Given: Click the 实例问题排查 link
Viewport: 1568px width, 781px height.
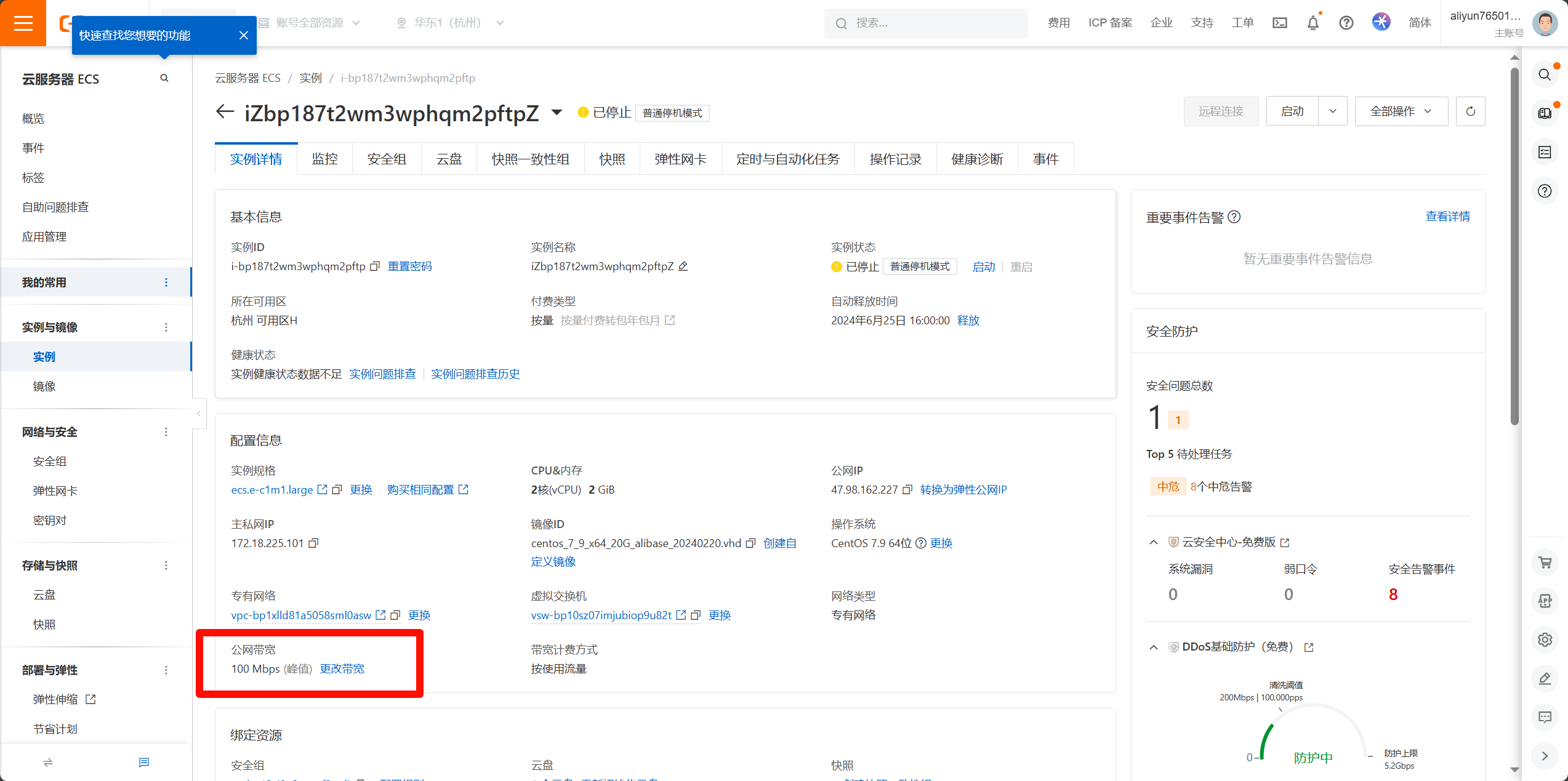Looking at the screenshot, I should (382, 374).
